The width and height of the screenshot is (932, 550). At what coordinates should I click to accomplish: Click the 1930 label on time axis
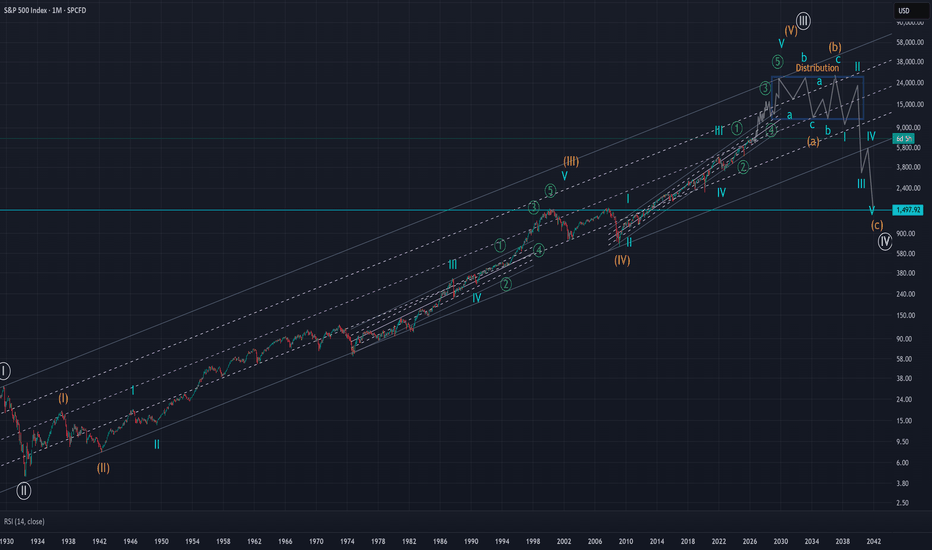coord(7,540)
